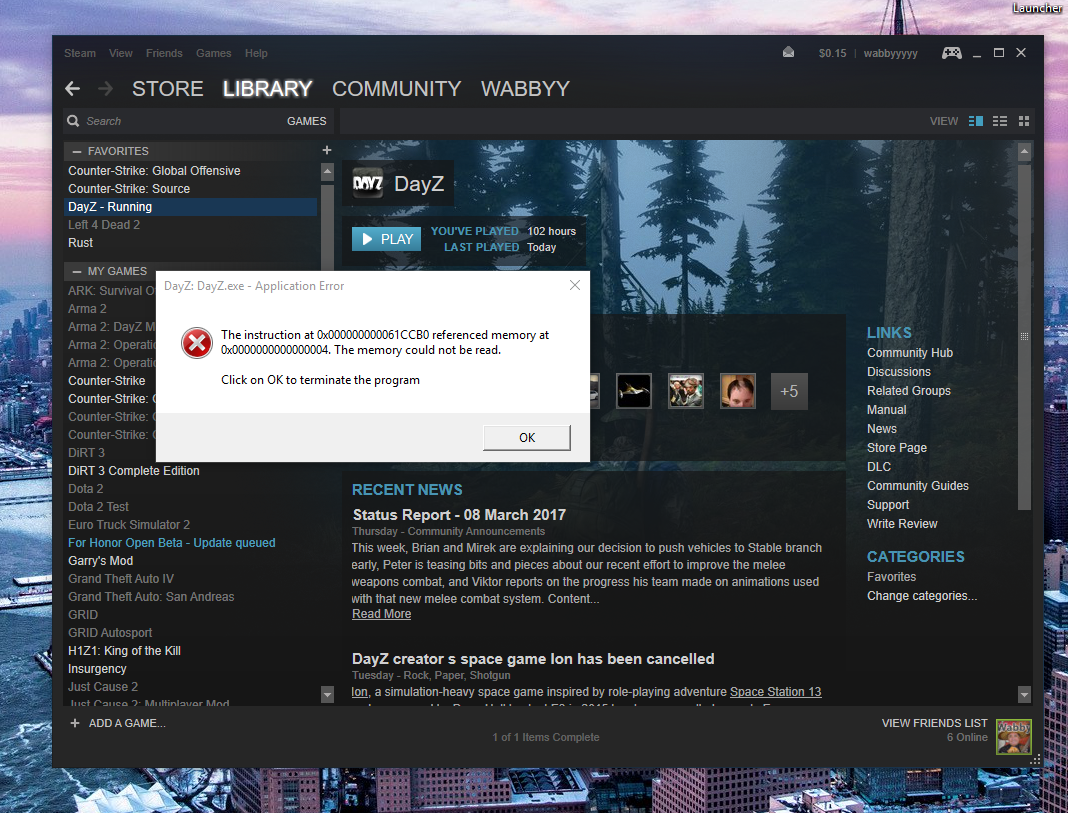This screenshot has width=1068, height=813.
Task: Close the Application Error dialog
Action: 575,285
